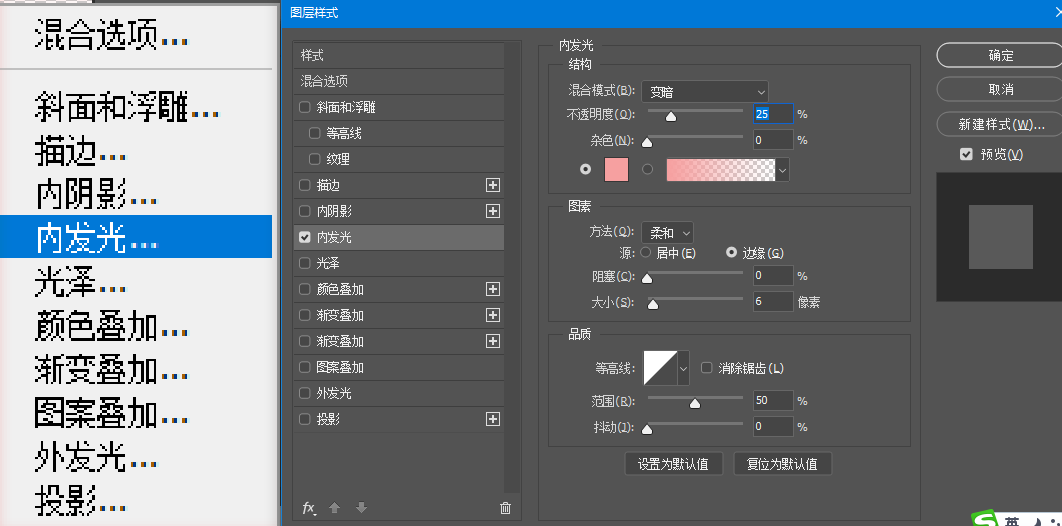Open the 混合模式 dropdown showing 变暗

click(x=704, y=91)
